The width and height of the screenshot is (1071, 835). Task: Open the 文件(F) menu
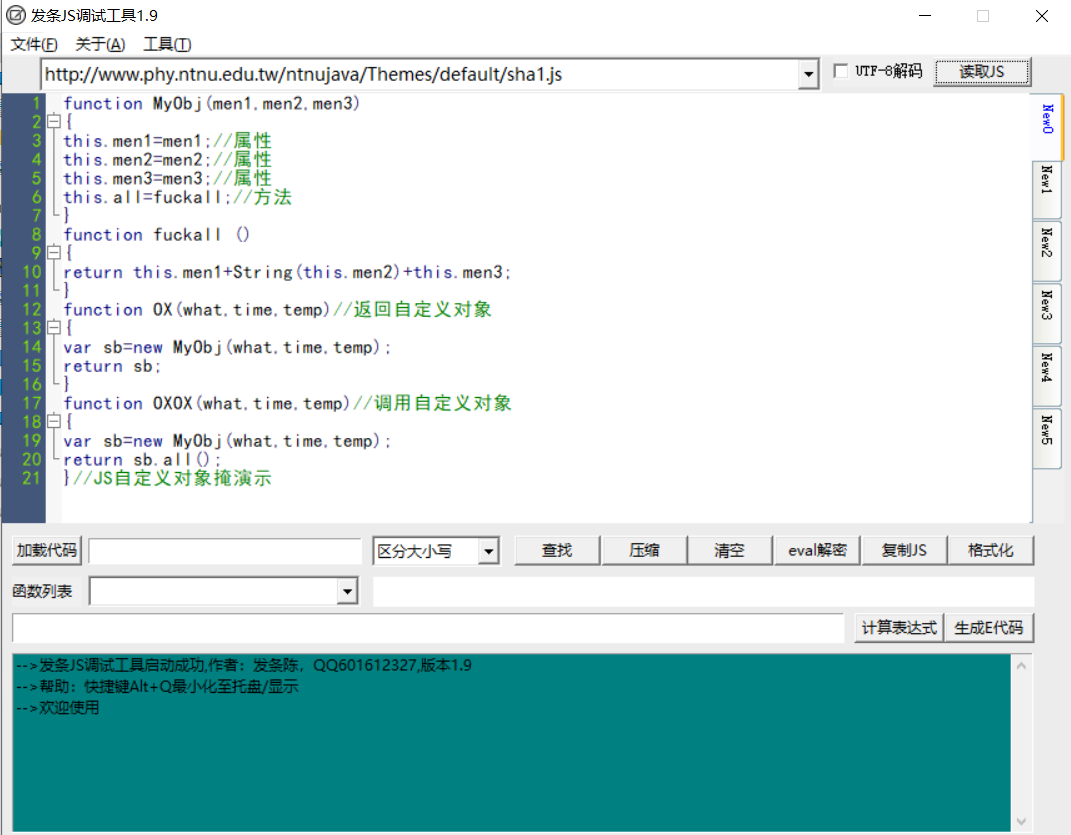tap(33, 44)
